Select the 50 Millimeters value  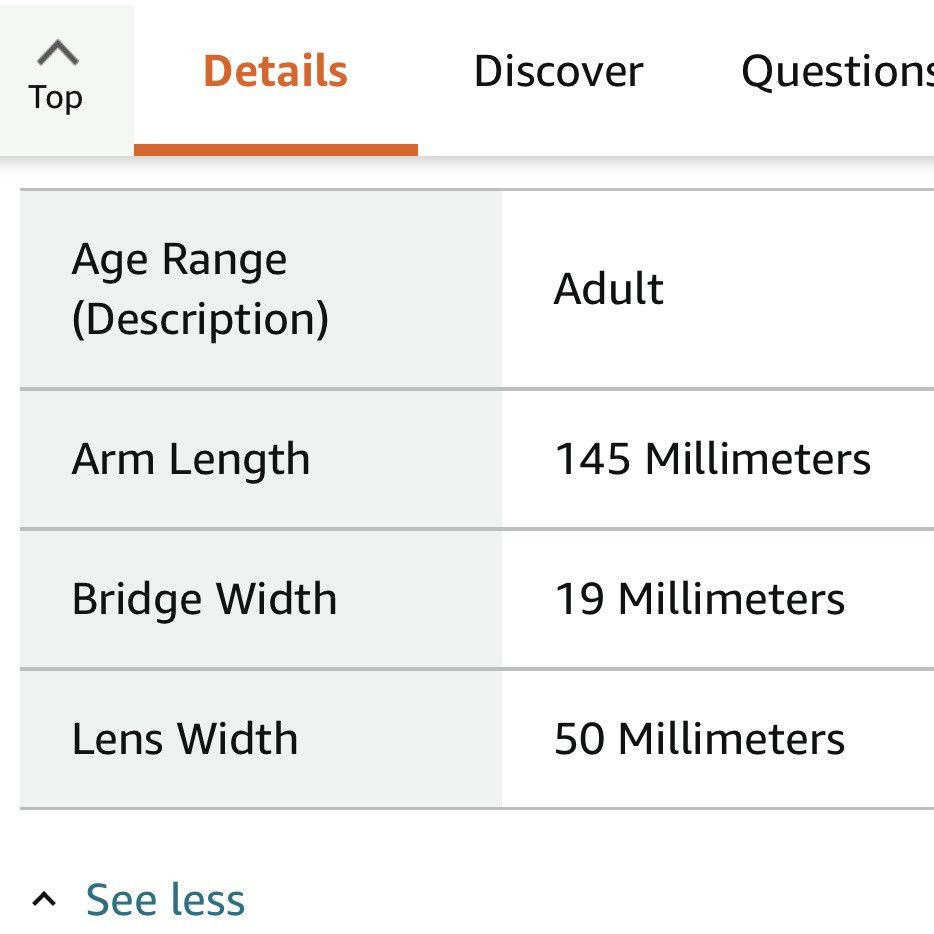click(x=699, y=739)
